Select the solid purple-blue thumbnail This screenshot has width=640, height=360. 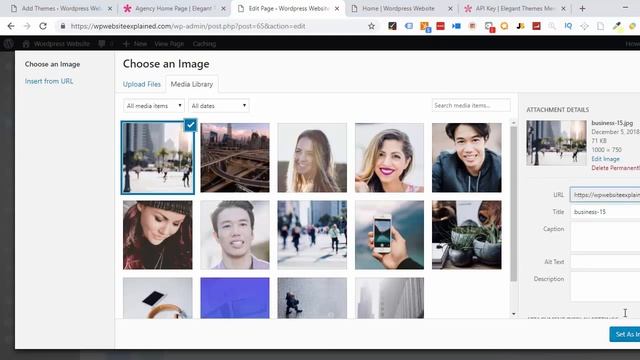pos(235,298)
